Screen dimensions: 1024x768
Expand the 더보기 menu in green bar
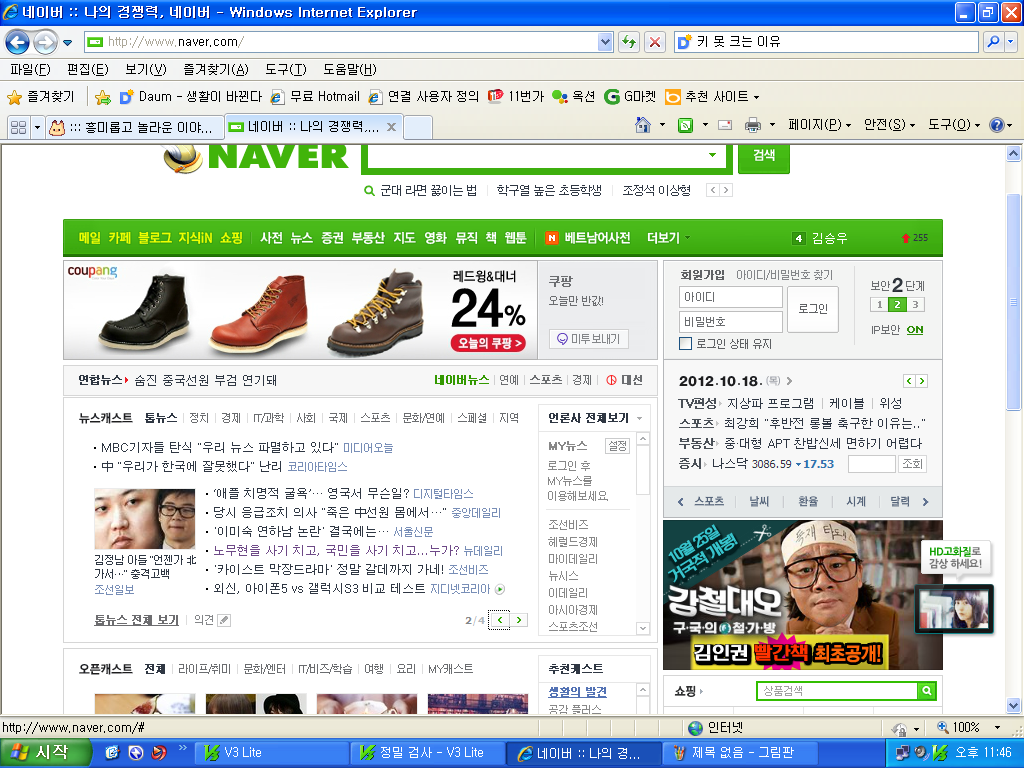[x=667, y=238]
